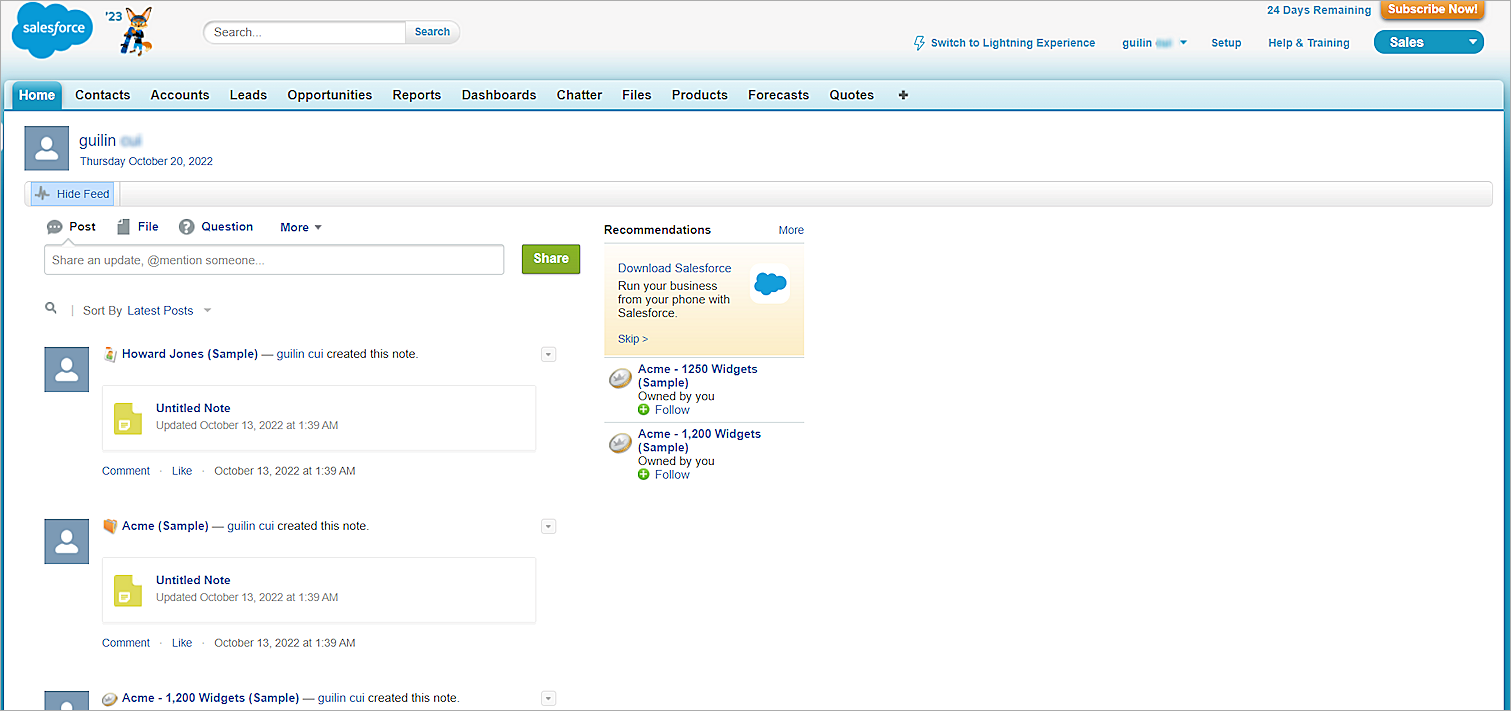
Task: Click the avatar on Howard Jones post
Action: (x=67, y=370)
